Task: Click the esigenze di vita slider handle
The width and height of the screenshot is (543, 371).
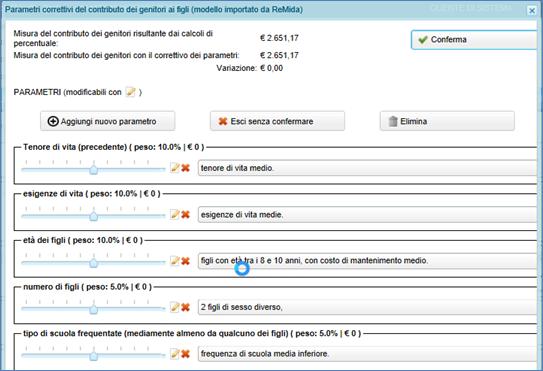Action: 94,217
